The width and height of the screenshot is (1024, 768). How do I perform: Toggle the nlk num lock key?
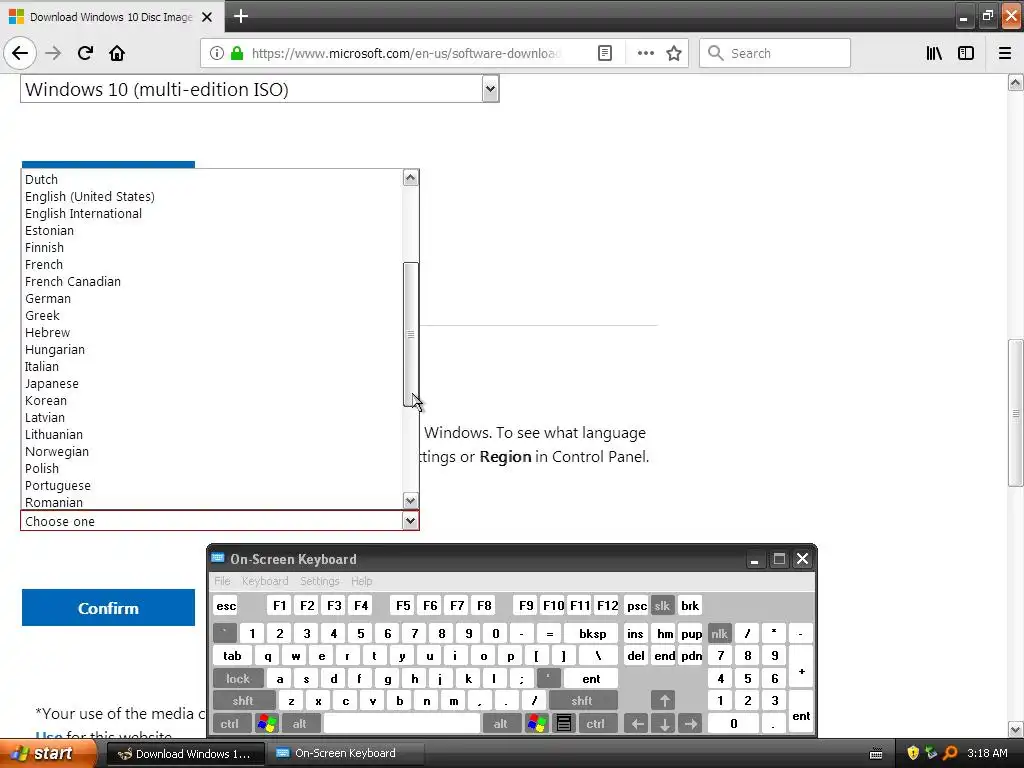tap(719, 633)
